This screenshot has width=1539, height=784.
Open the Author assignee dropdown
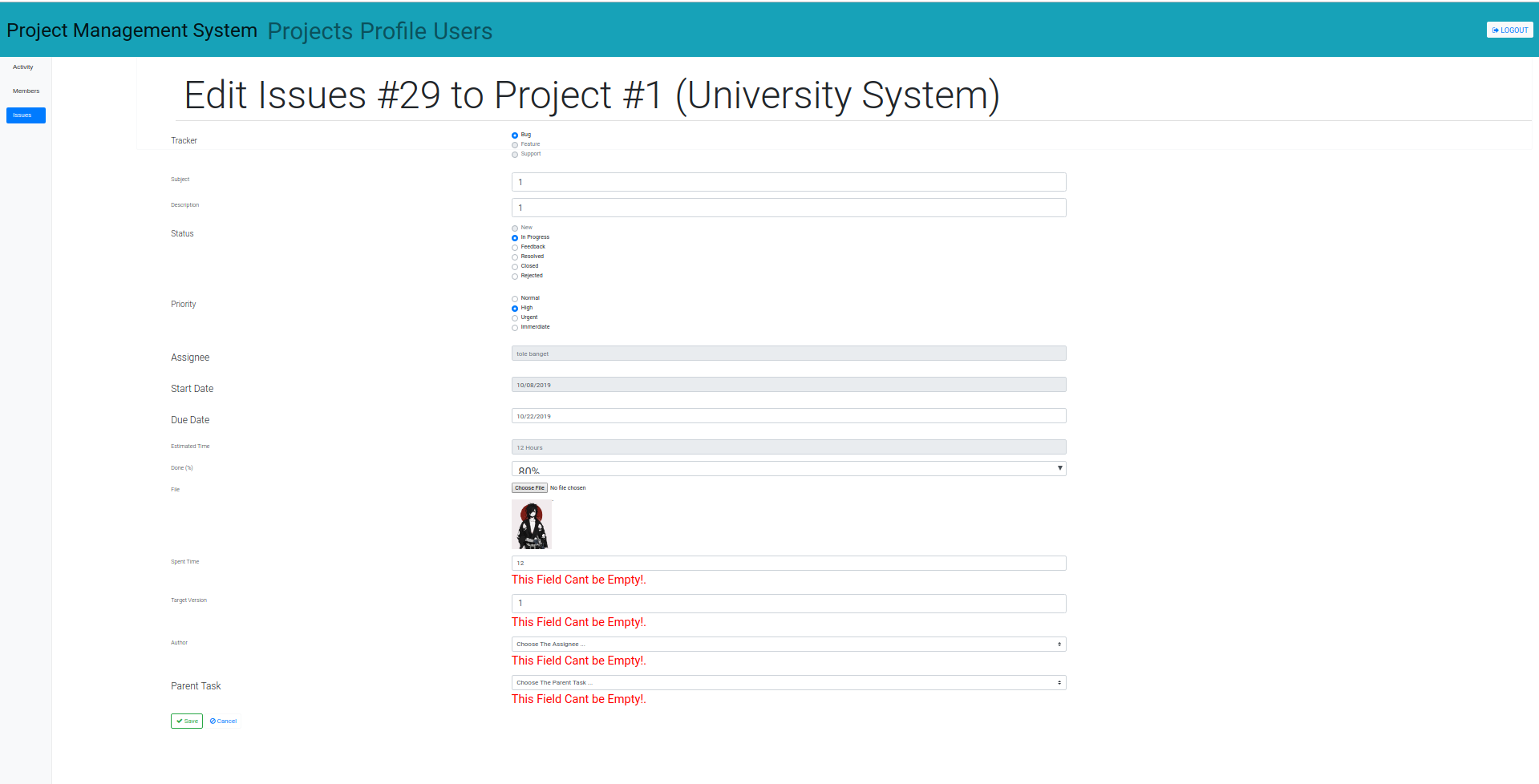[788, 645]
